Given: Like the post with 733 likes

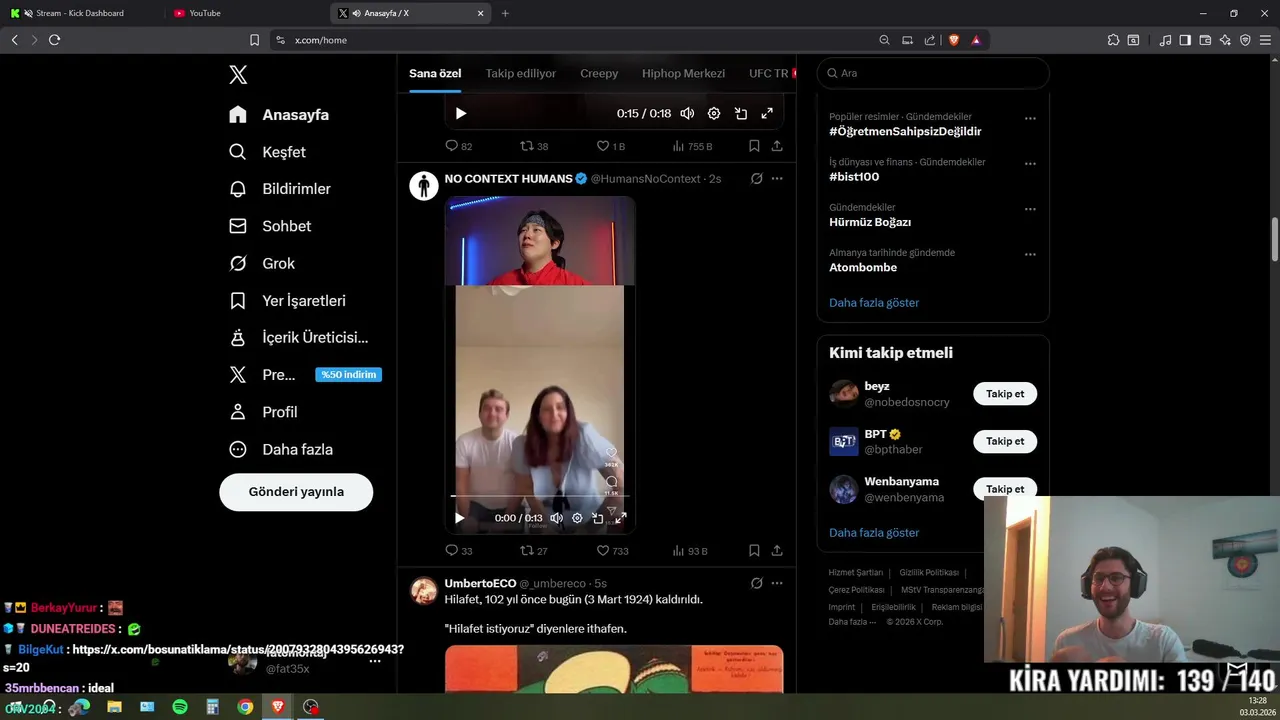Looking at the screenshot, I should [x=612, y=550].
